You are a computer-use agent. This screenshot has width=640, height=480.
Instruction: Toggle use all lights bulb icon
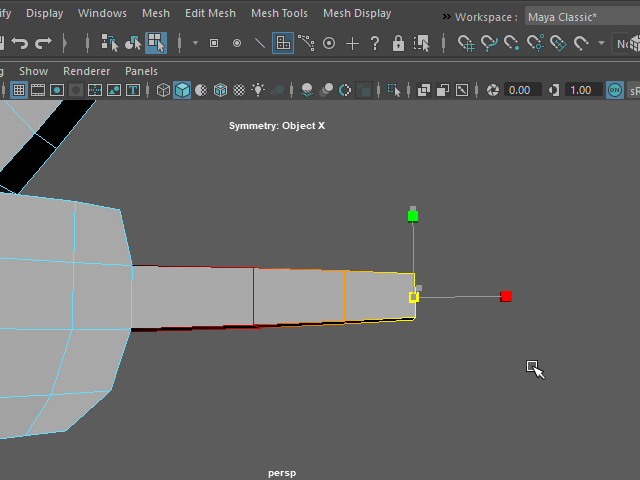pos(258,90)
